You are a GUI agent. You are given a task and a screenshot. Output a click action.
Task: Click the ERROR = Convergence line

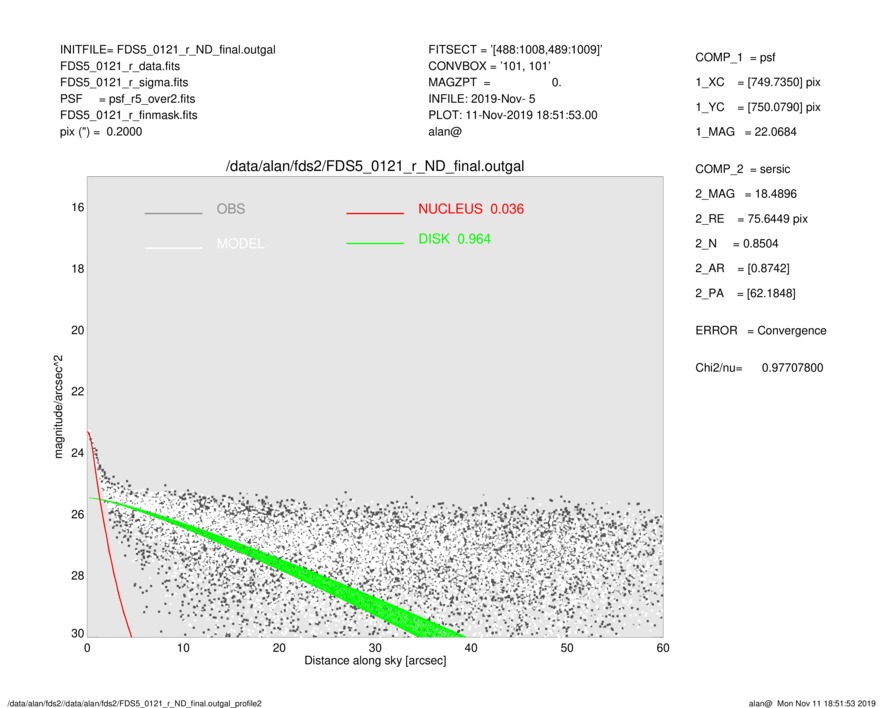(761, 331)
